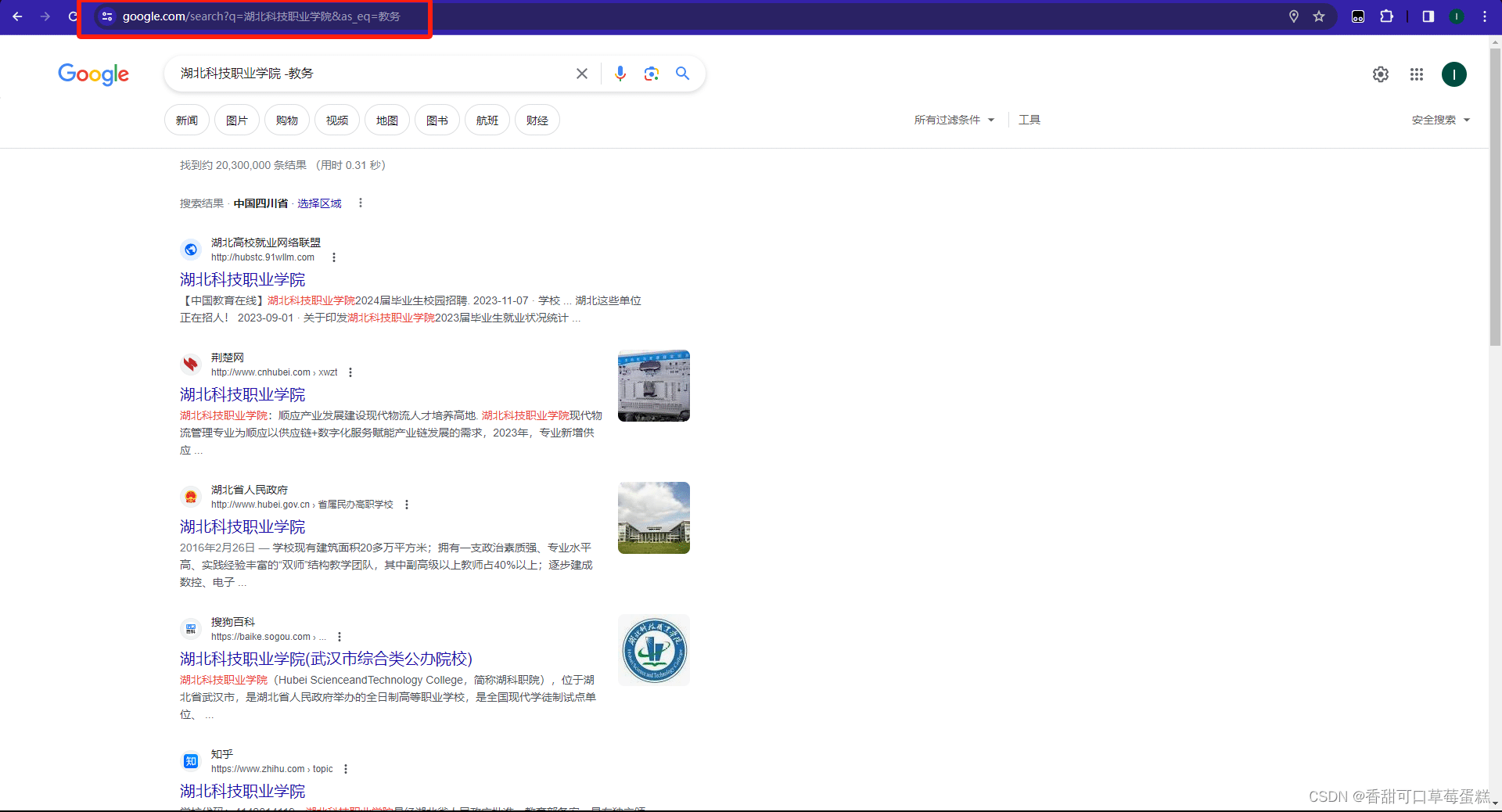Switch to the 新闻 tab

(187, 120)
